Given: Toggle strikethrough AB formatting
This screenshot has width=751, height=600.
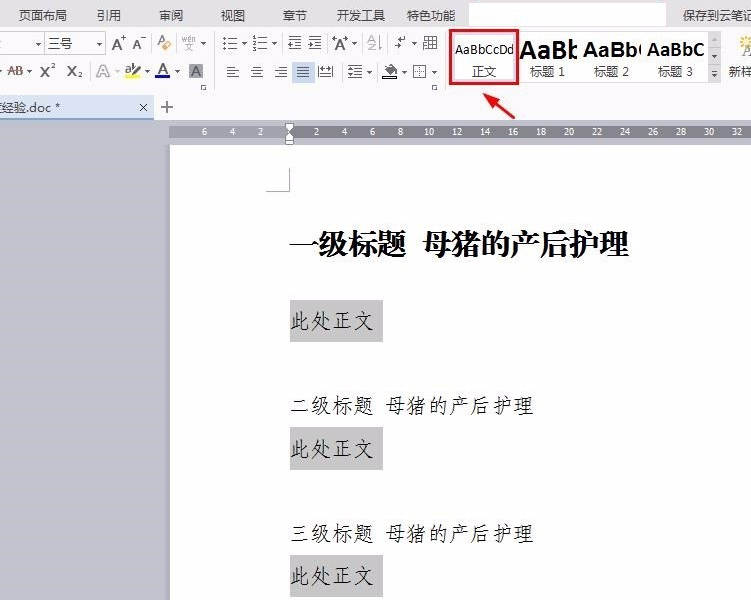Looking at the screenshot, I should click(x=15, y=71).
